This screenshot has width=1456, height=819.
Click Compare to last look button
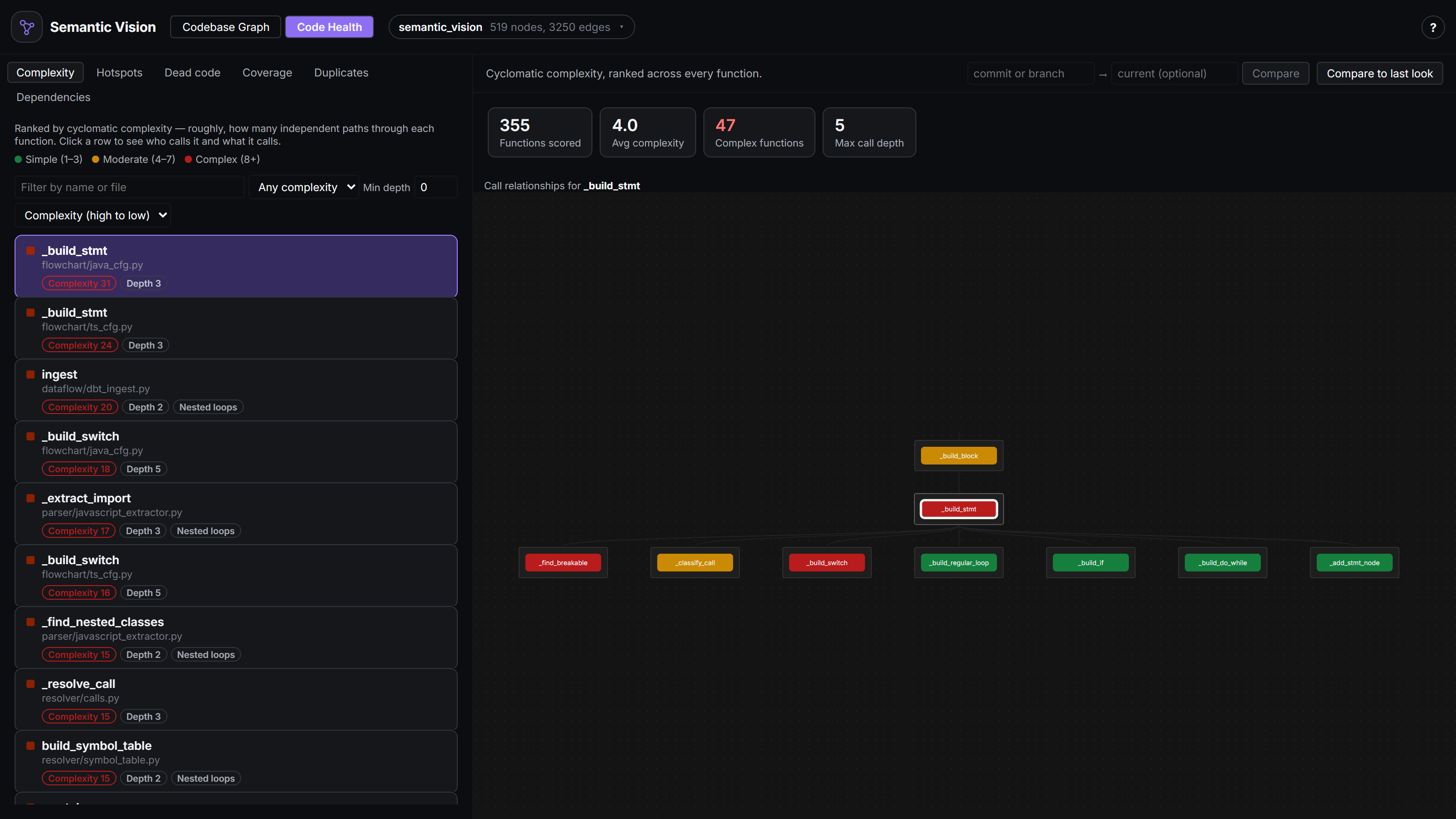[1380, 73]
